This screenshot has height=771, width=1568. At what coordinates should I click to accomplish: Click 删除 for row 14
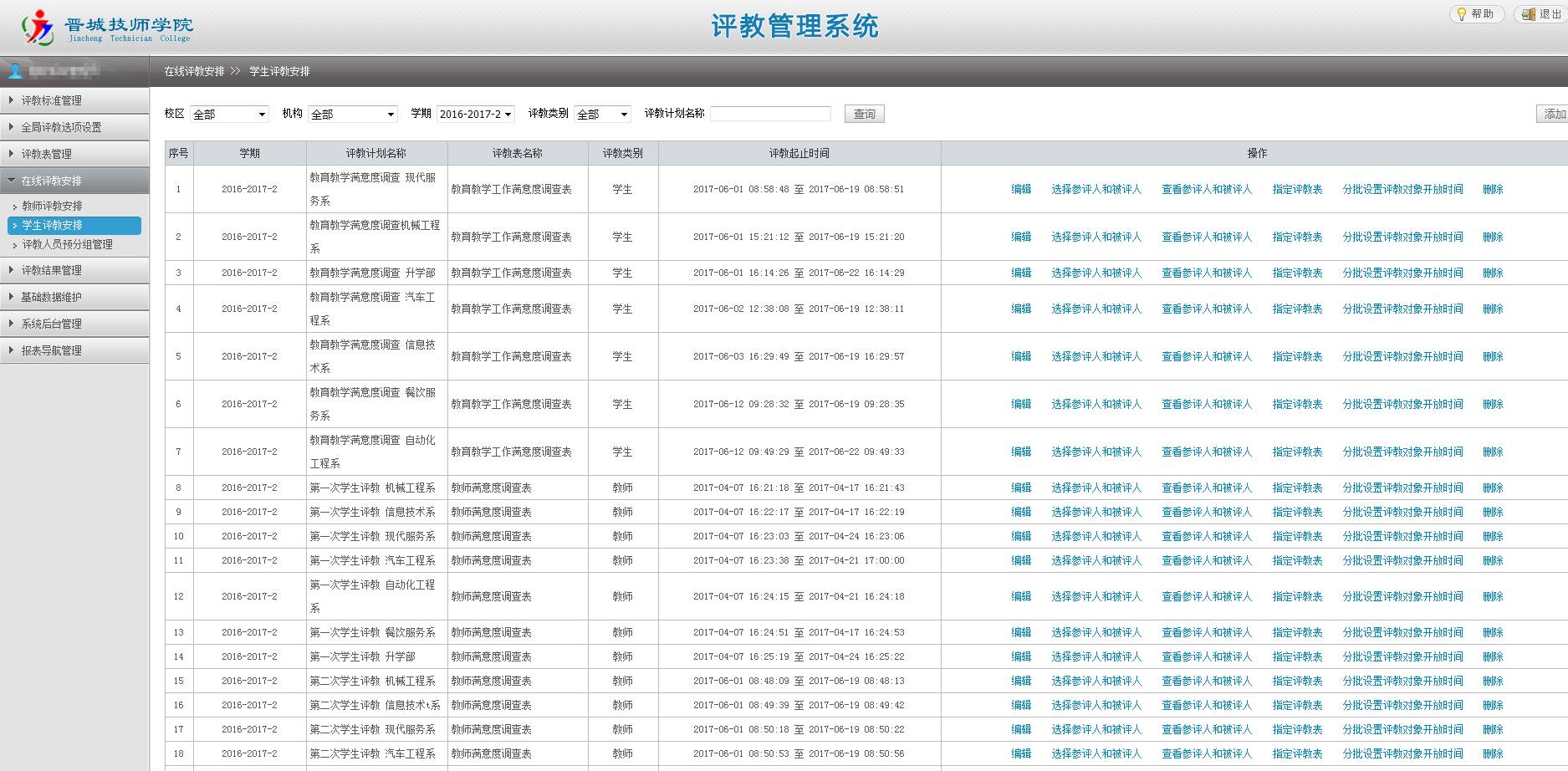pos(1493,656)
